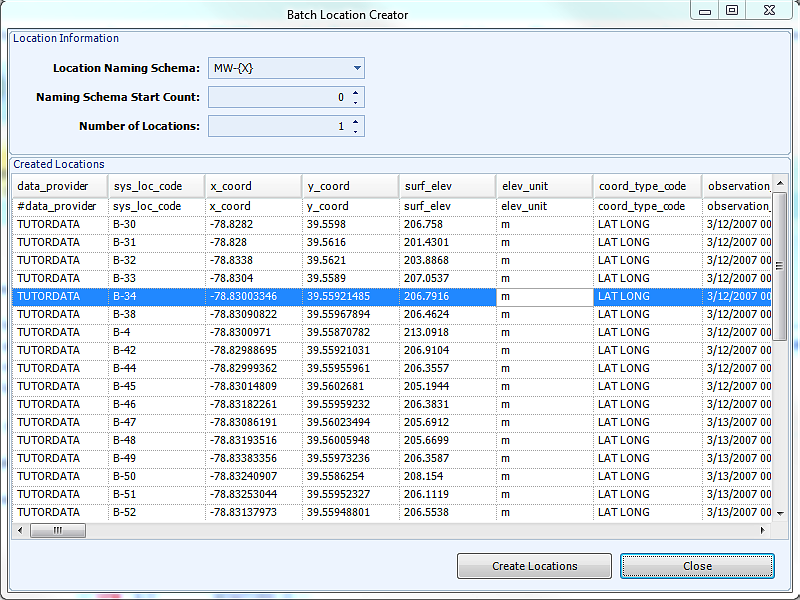Increase the Naming Schema Start Count
This screenshot has width=800, height=600.
(356, 93)
